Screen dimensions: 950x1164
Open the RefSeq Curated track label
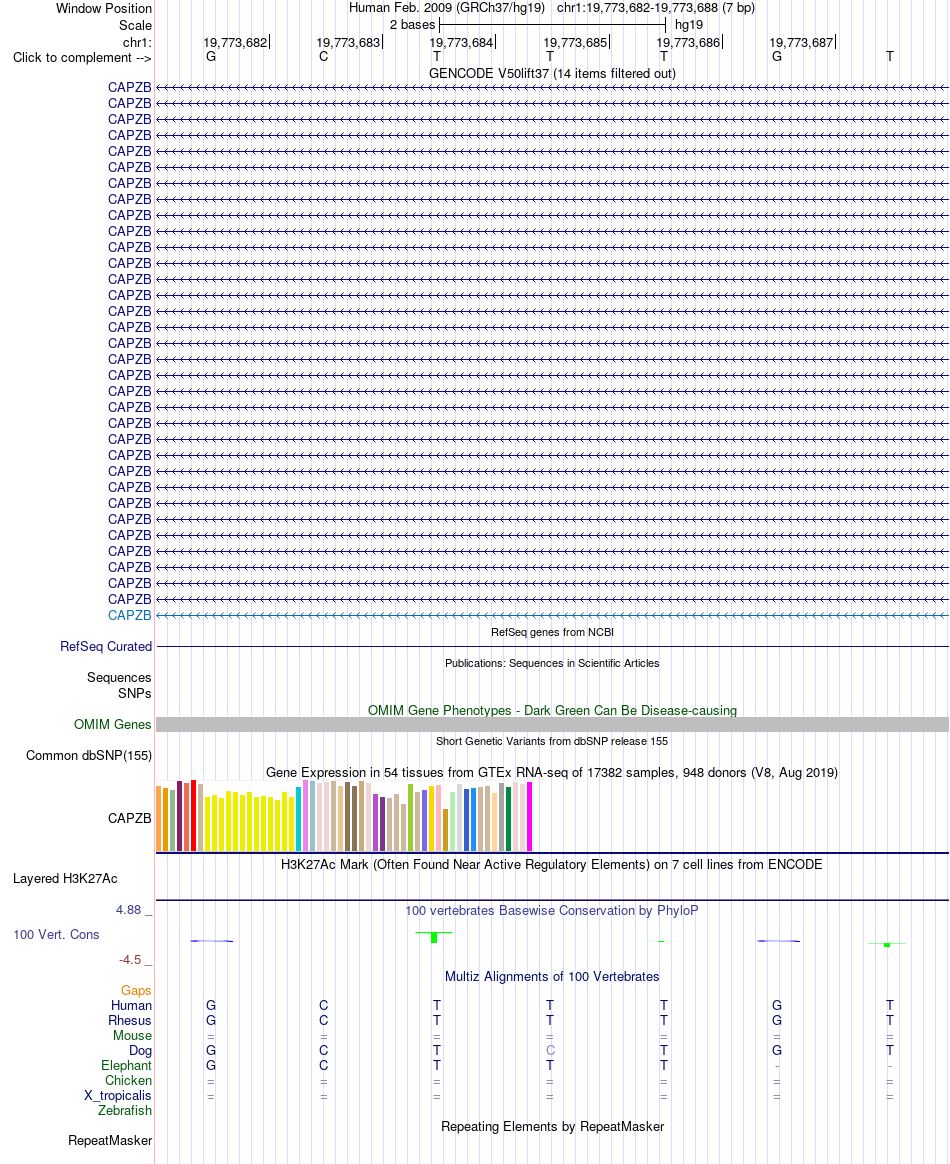(106, 647)
